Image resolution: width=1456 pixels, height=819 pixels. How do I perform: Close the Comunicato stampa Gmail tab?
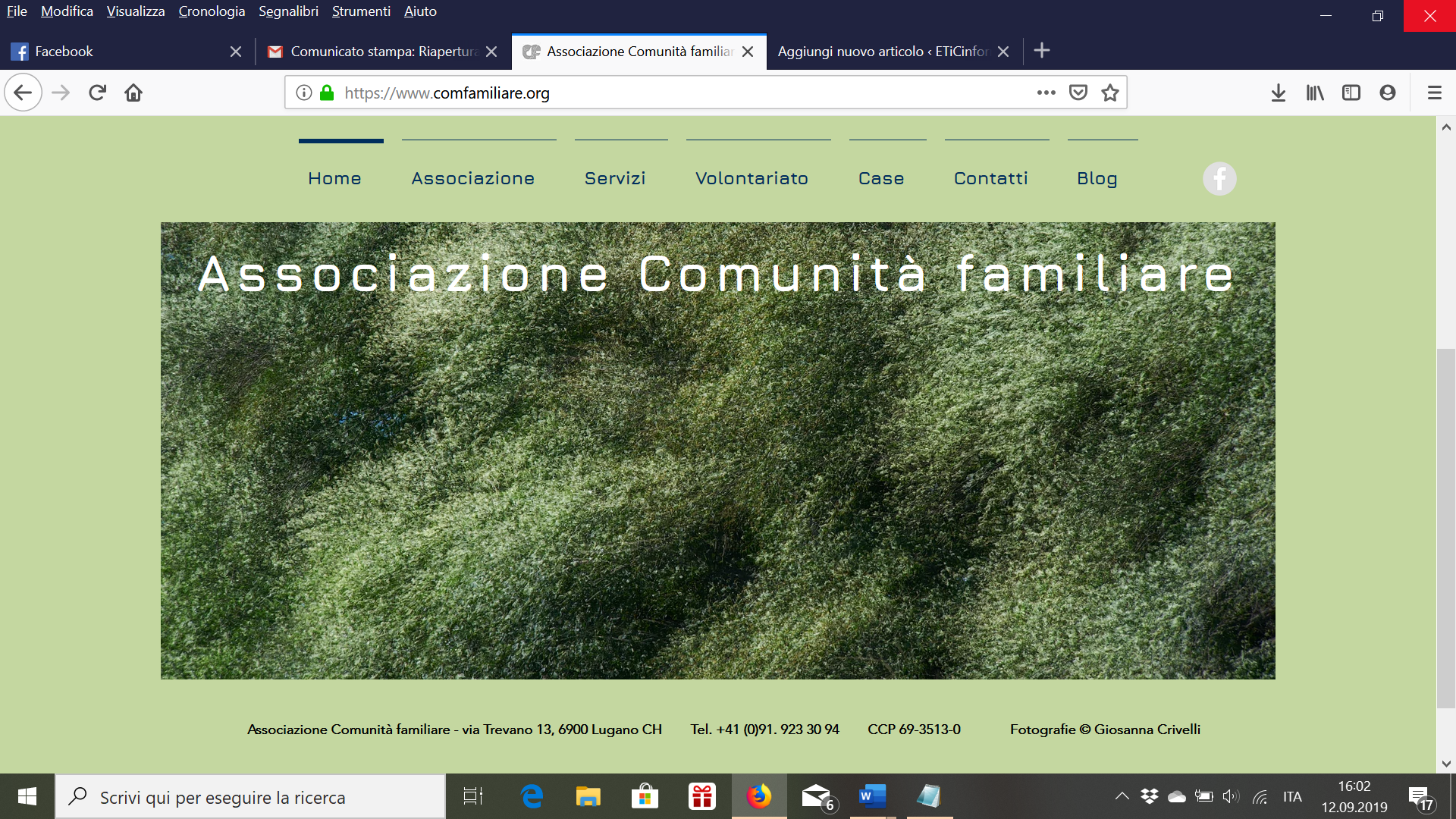point(491,52)
